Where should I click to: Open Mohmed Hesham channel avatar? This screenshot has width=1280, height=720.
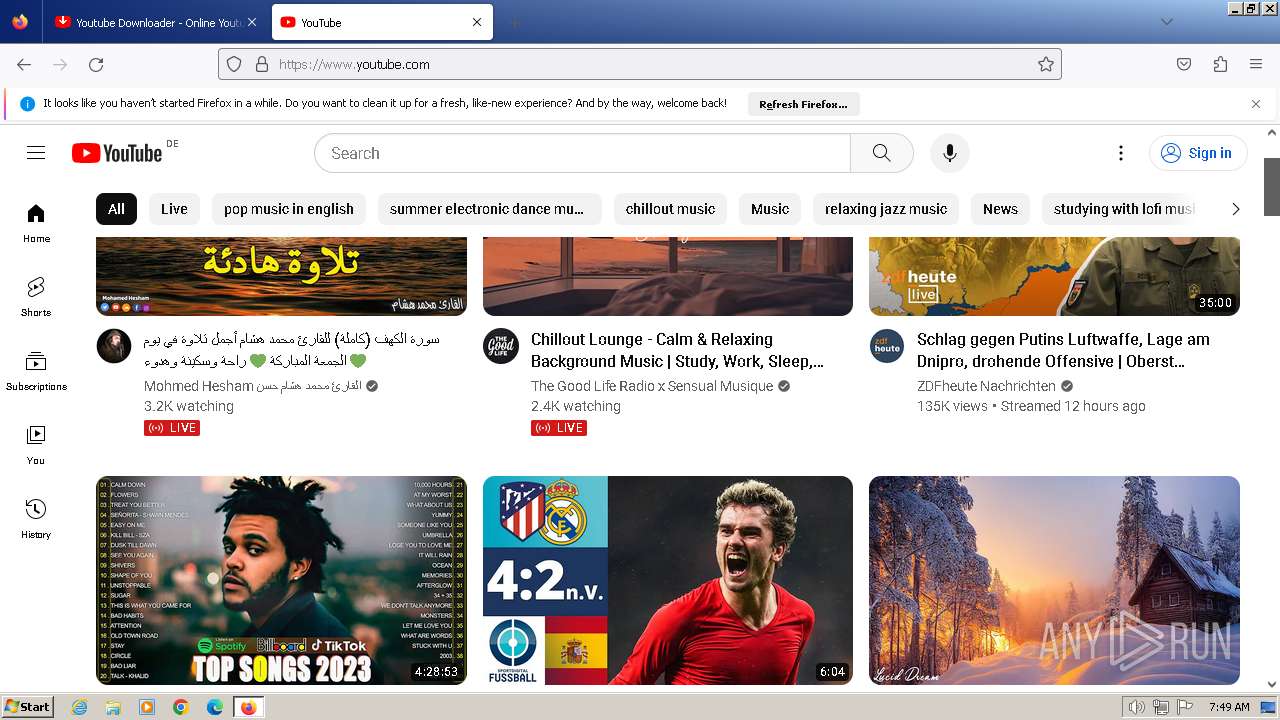(114, 346)
